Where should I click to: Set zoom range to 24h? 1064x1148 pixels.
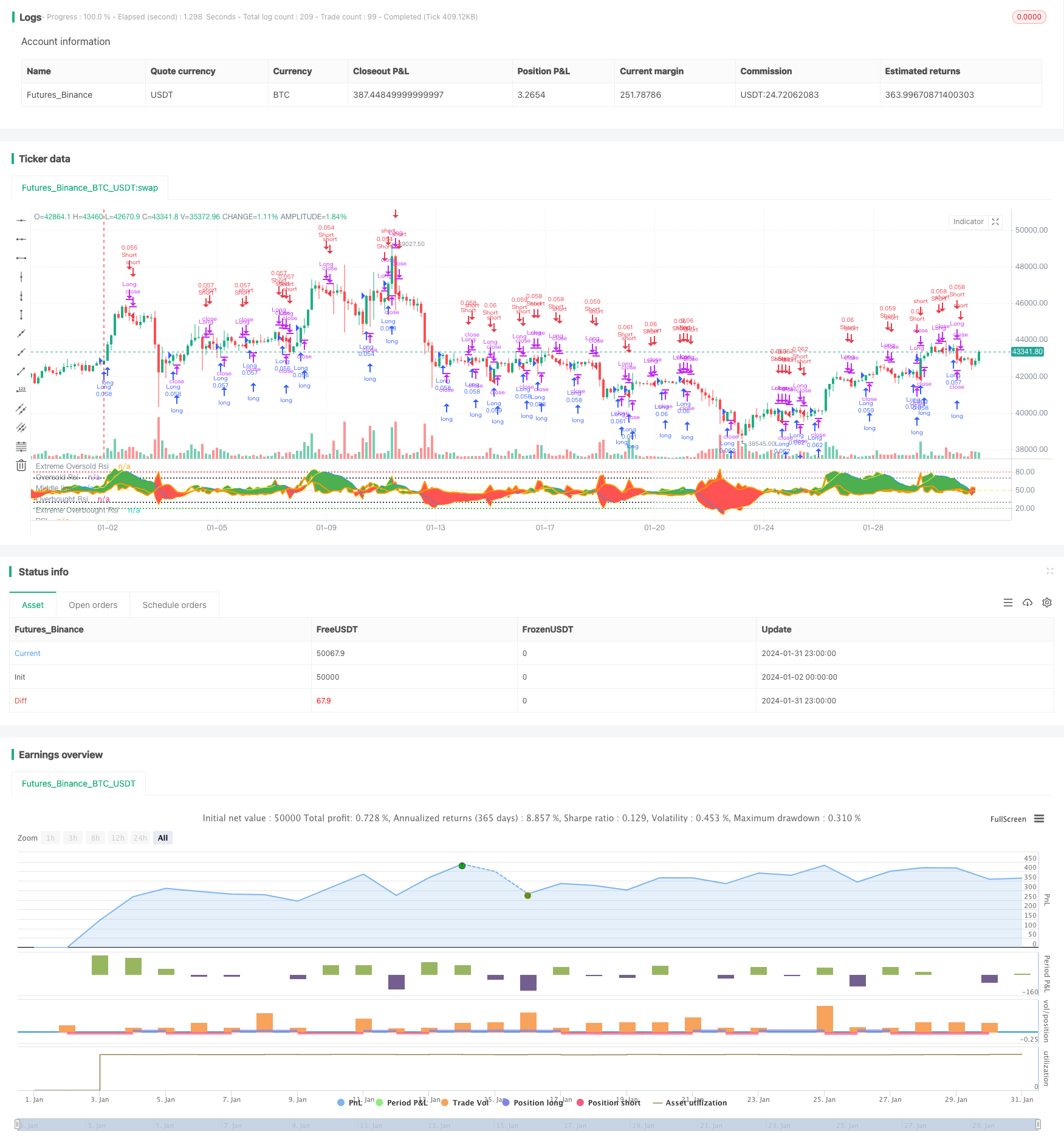pyautogui.click(x=140, y=838)
